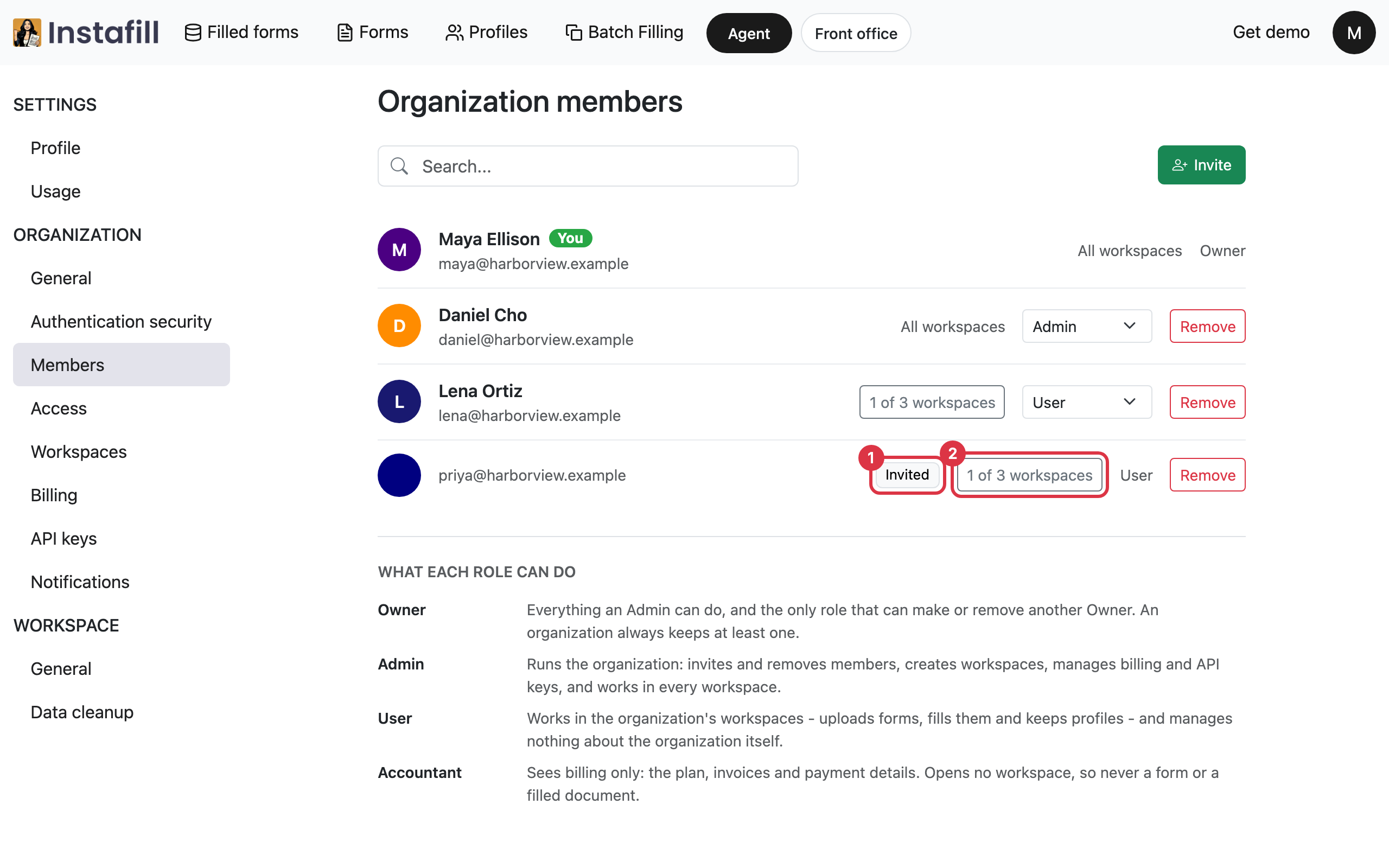Viewport: 1389px width, 868px height.
Task: Open the Profiles section
Action: click(x=486, y=32)
